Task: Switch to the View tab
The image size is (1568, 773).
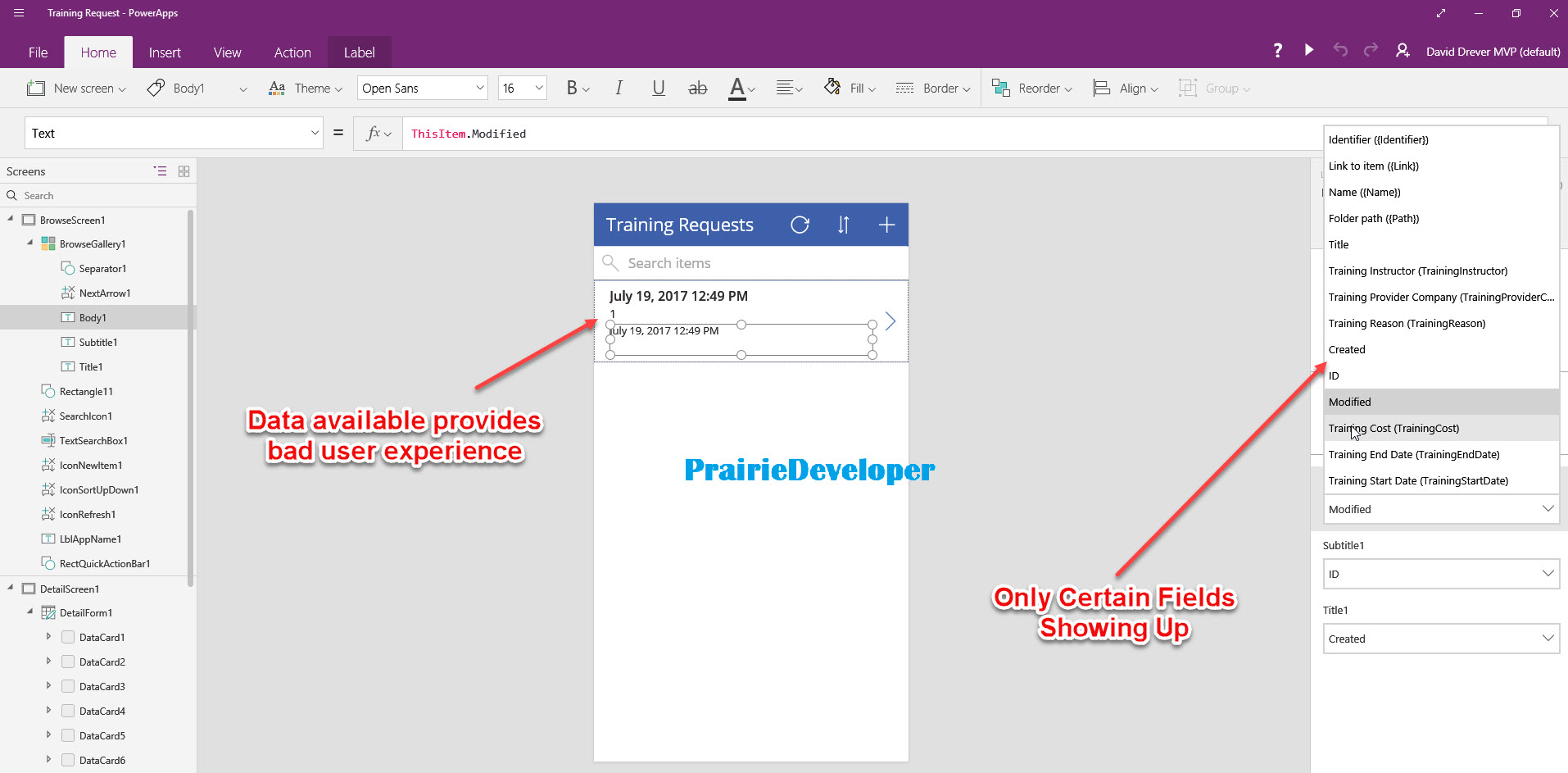Action: click(x=227, y=52)
